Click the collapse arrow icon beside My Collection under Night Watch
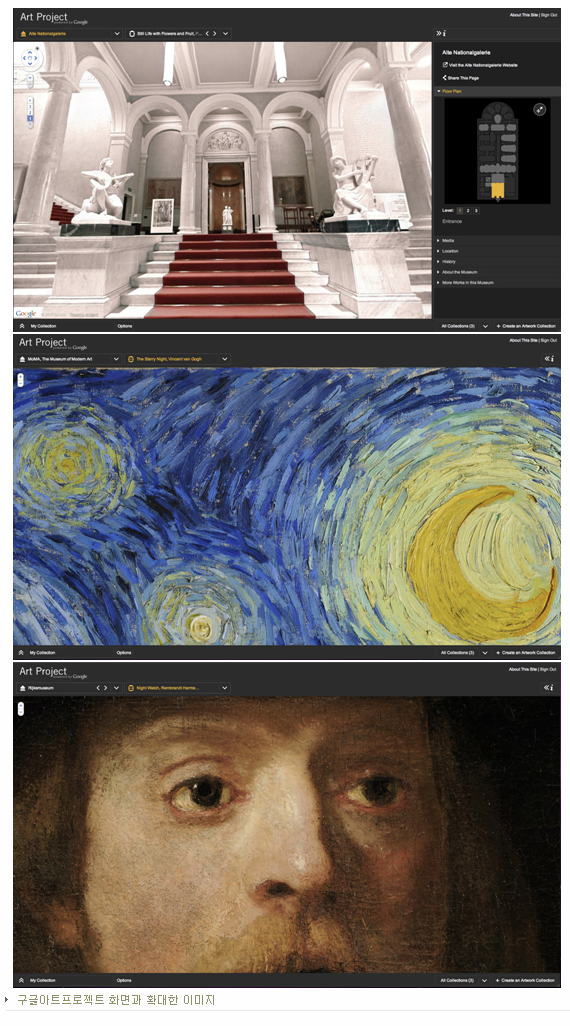The image size is (570, 1026). click(21, 980)
